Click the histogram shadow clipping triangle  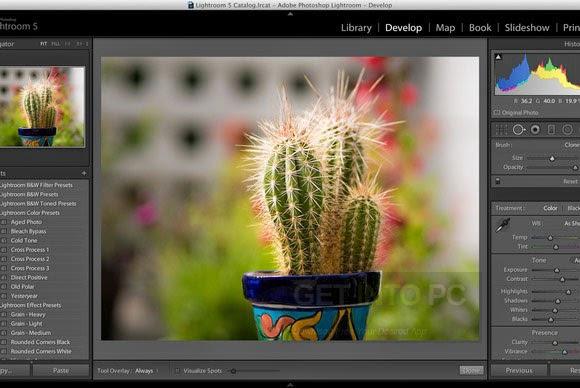pyautogui.click(x=498, y=57)
